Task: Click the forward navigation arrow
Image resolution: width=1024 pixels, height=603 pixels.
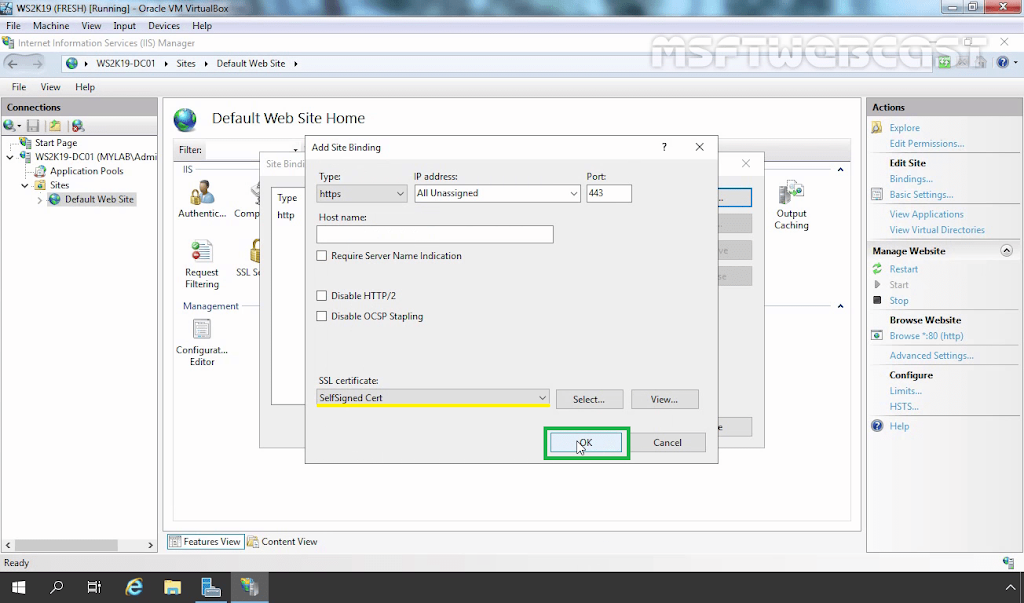Action: click(x=37, y=63)
